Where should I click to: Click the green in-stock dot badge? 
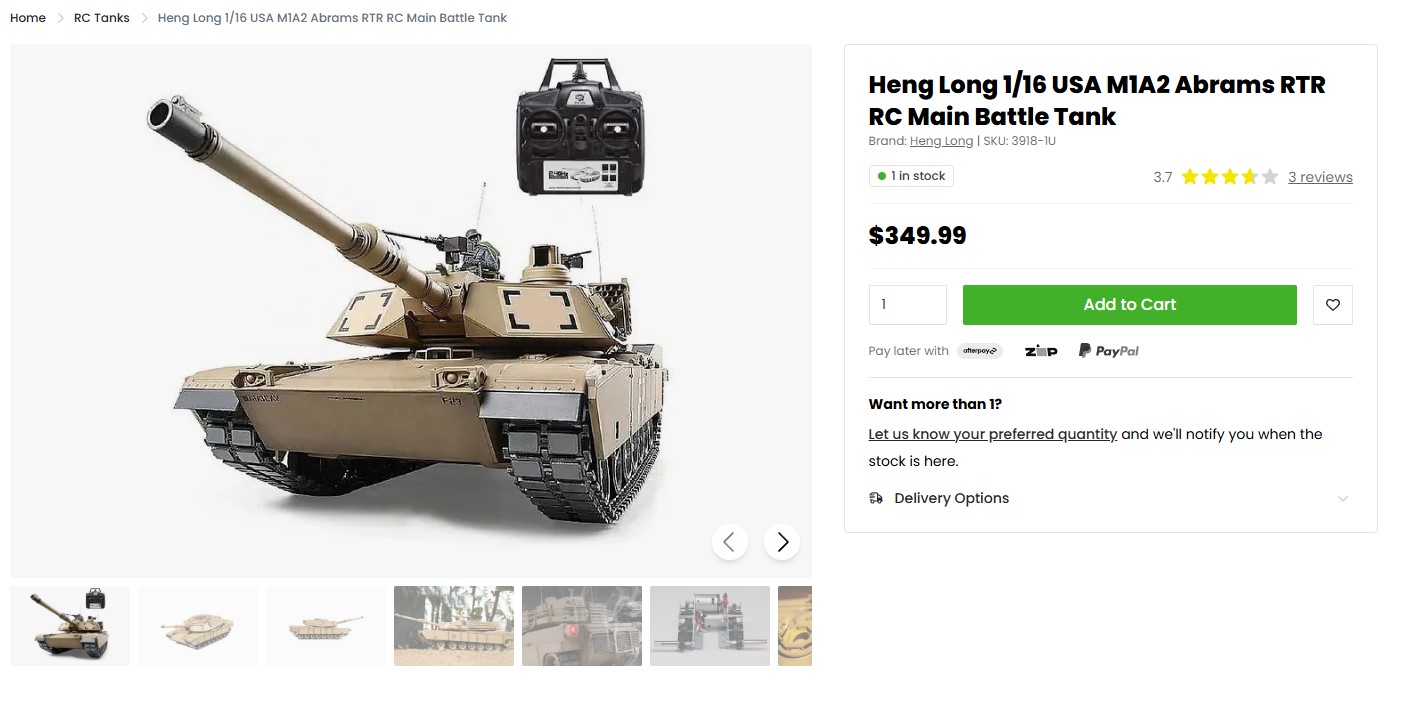point(881,175)
